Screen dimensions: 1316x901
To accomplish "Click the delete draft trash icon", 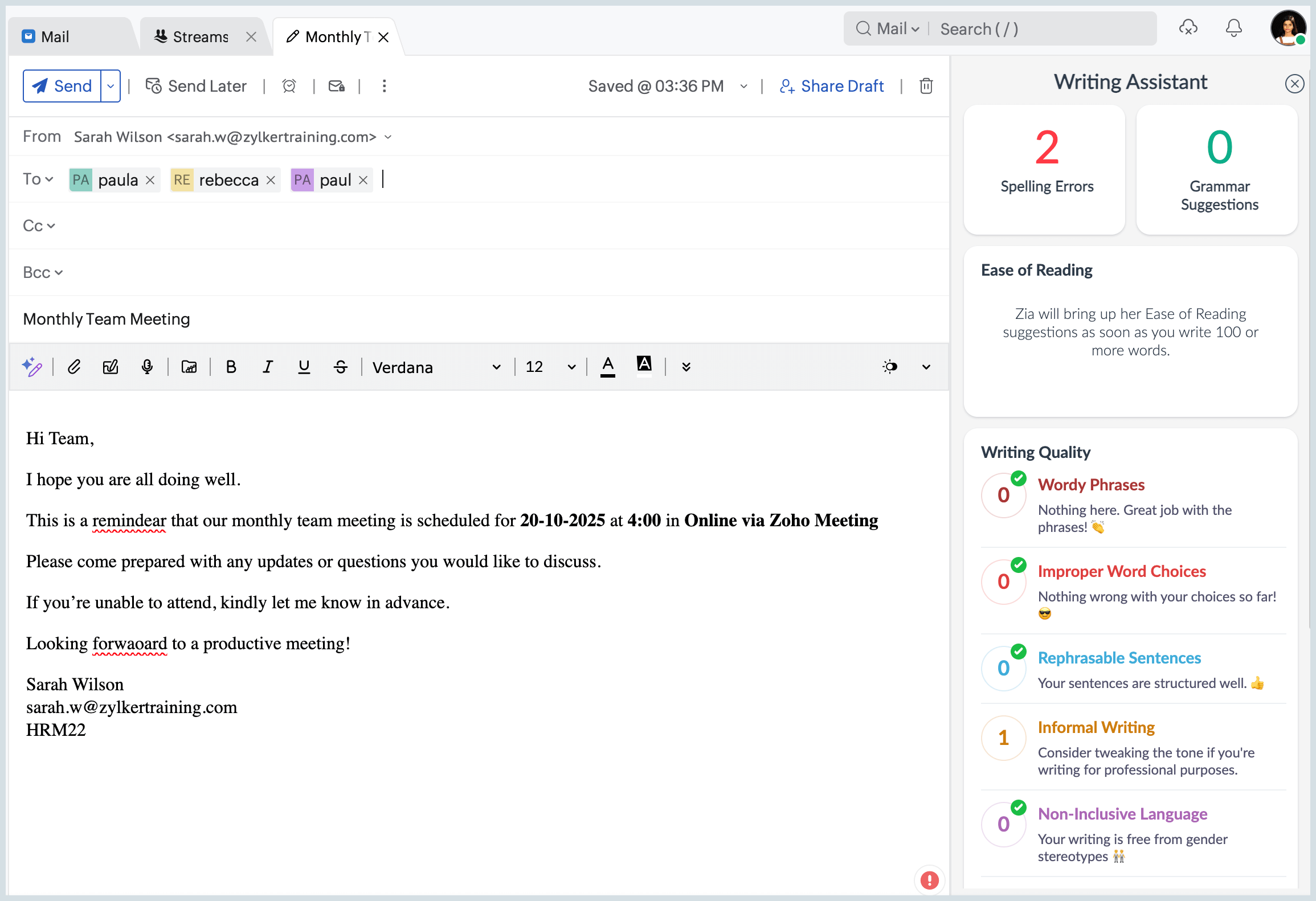I will 926,86.
